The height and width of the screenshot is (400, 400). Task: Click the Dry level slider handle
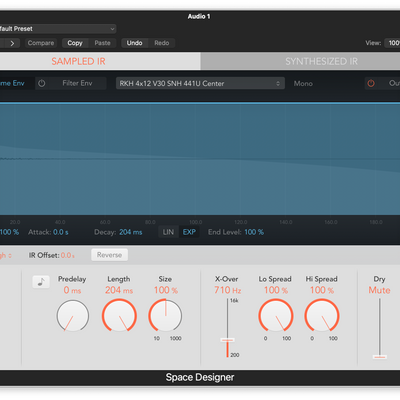pos(379,357)
